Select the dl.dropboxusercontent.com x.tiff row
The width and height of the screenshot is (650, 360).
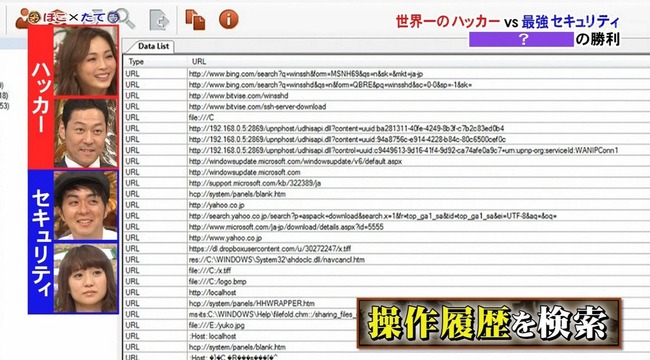pyautogui.click(x=387, y=248)
